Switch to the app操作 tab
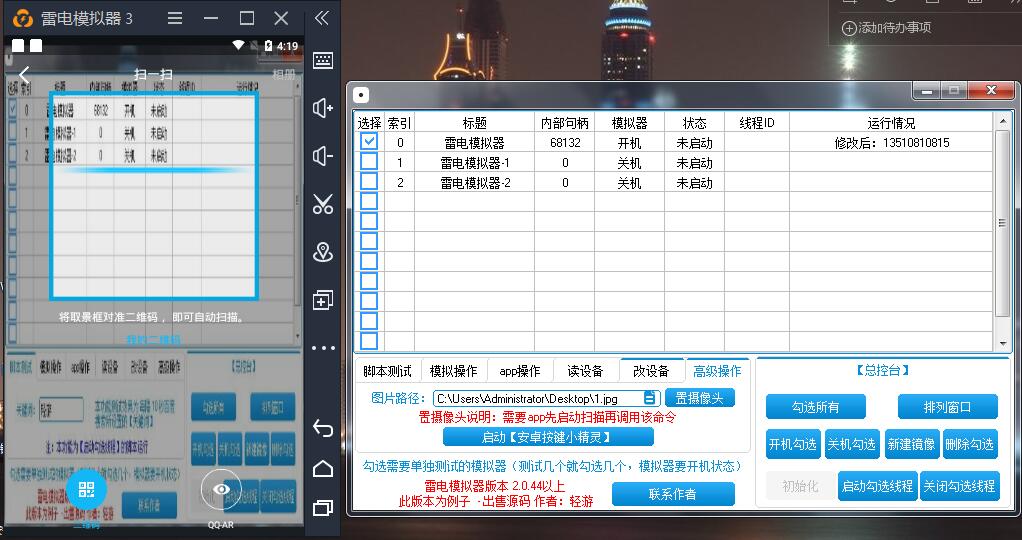 pos(519,371)
